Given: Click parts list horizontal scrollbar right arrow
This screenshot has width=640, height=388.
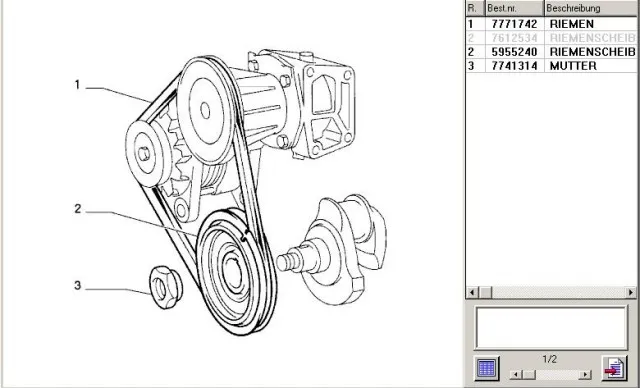Looking at the screenshot, I should tap(631, 292).
